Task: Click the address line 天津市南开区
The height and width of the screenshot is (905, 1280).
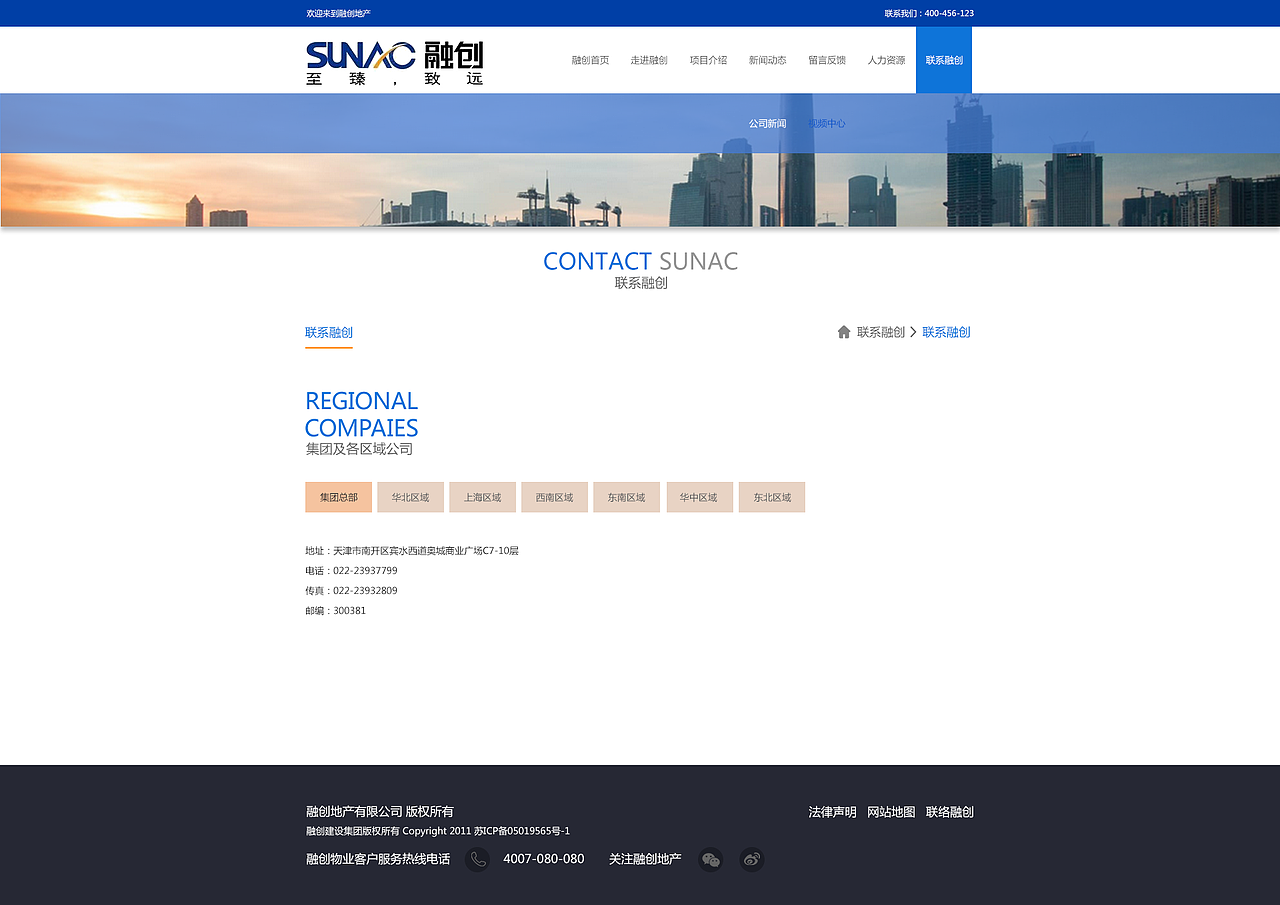Action: [x=412, y=551]
